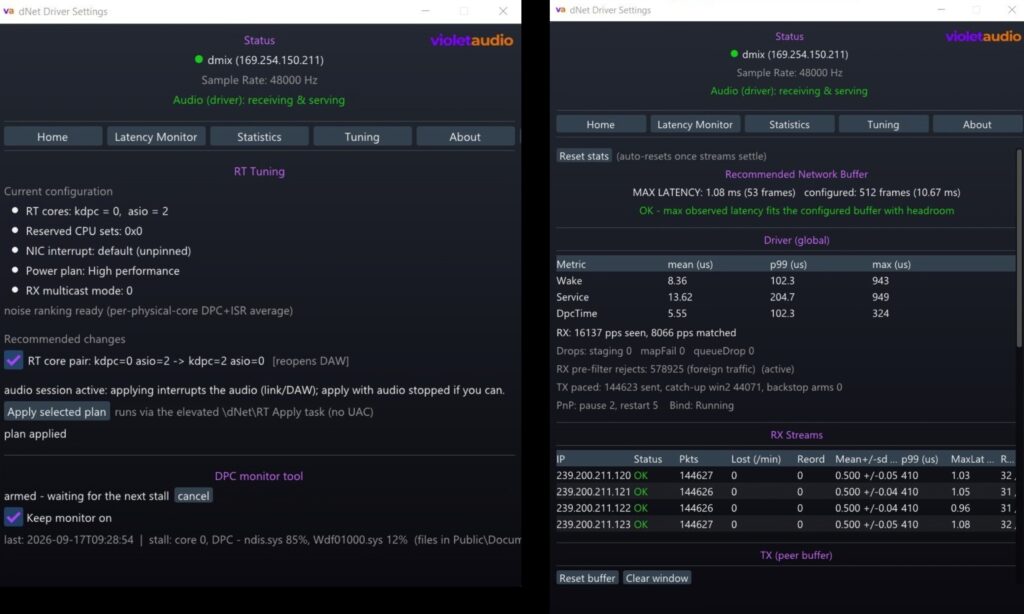Click the violetaudio logo in left window
This screenshot has height=614, width=1024.
click(x=472, y=40)
